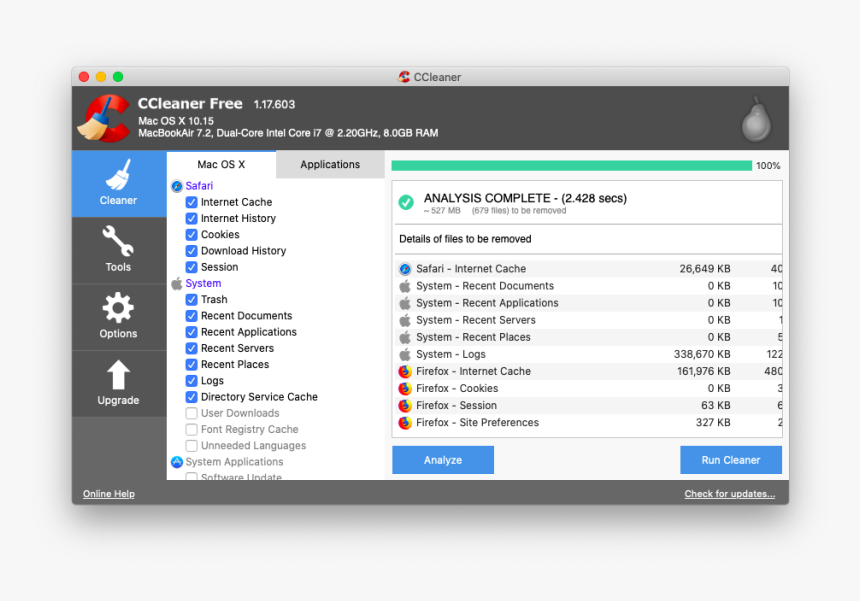
Task: Select the System Applications category heading
Action: coord(234,462)
